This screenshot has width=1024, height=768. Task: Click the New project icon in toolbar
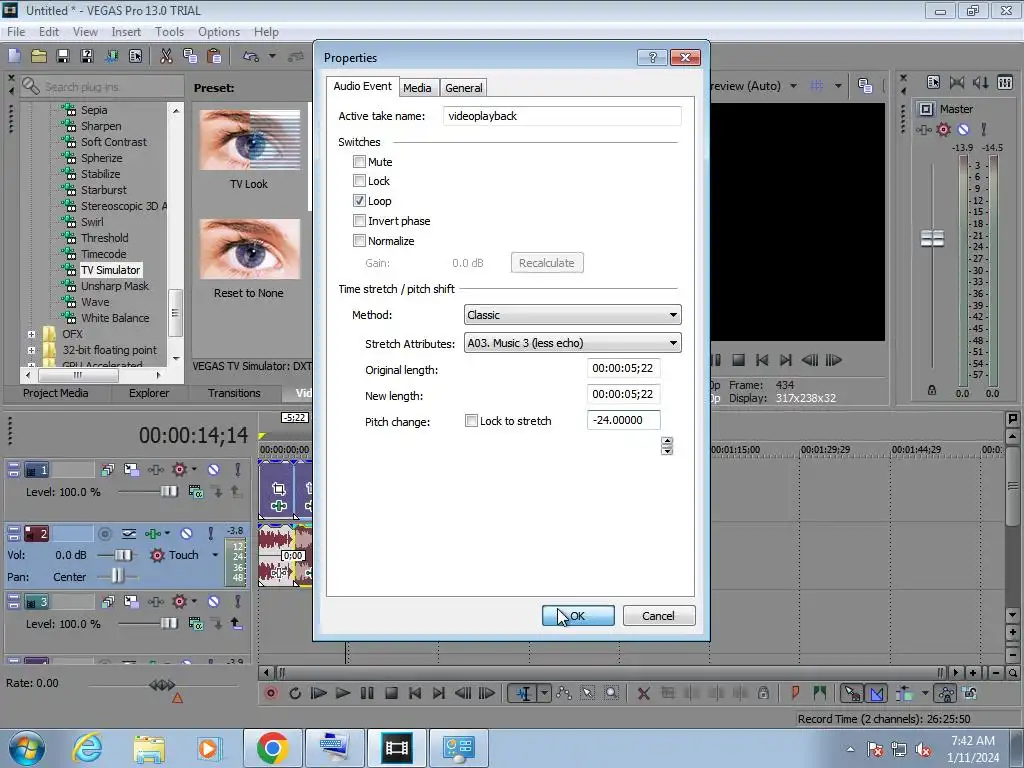coord(14,56)
